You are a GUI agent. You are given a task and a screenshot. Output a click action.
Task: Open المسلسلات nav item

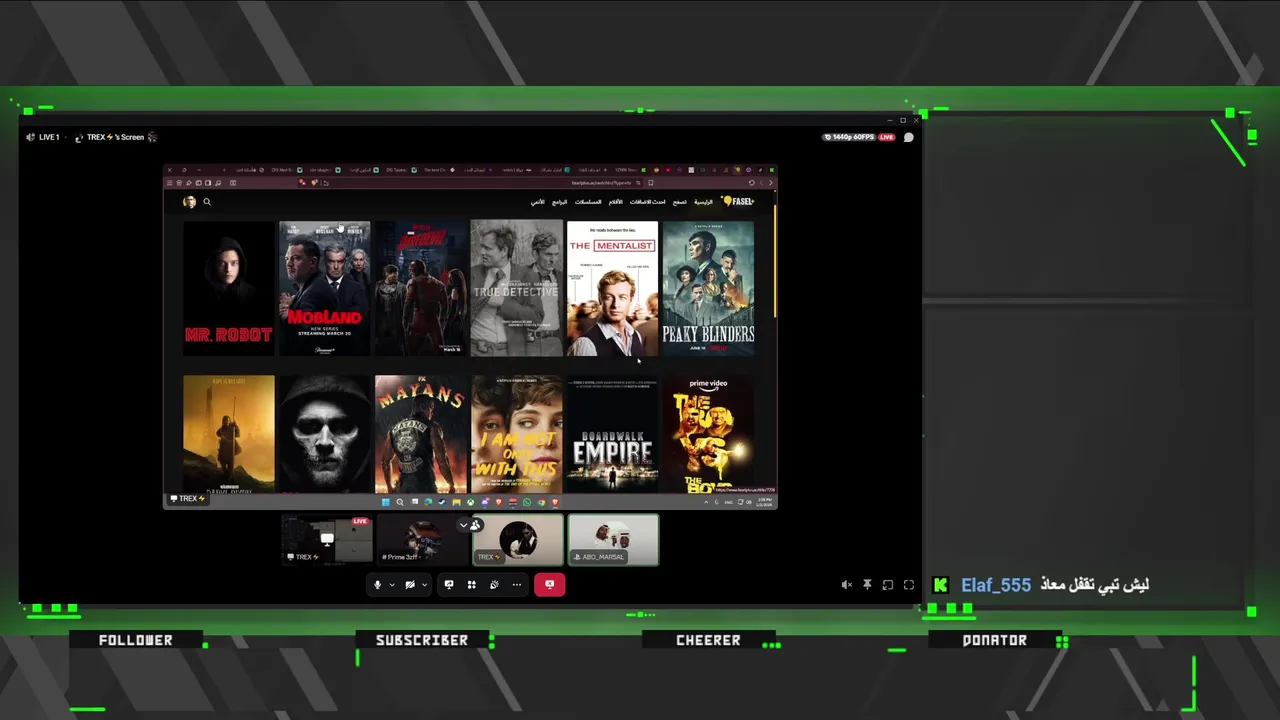[x=588, y=202]
